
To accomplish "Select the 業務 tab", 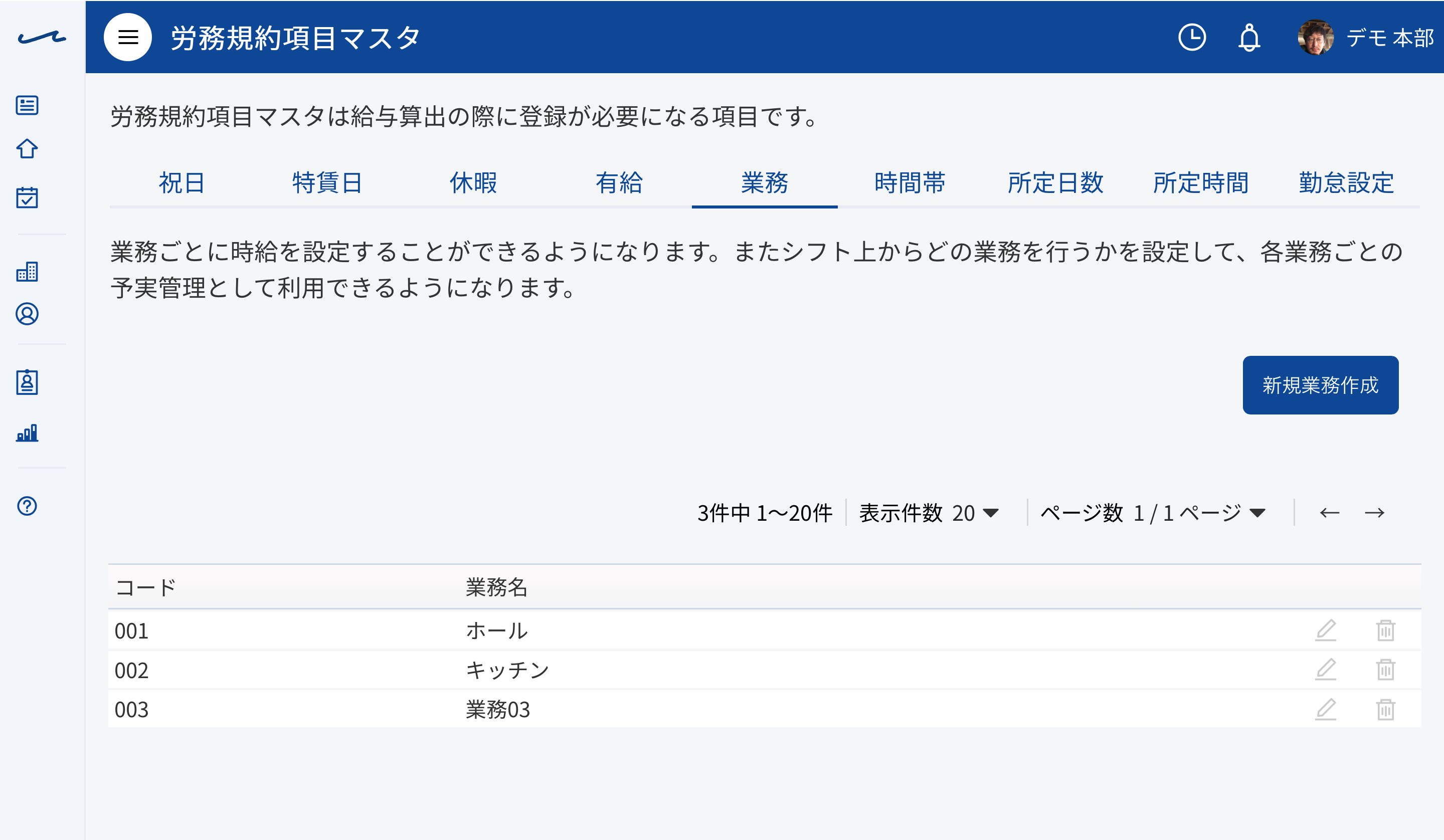I will 765,183.
